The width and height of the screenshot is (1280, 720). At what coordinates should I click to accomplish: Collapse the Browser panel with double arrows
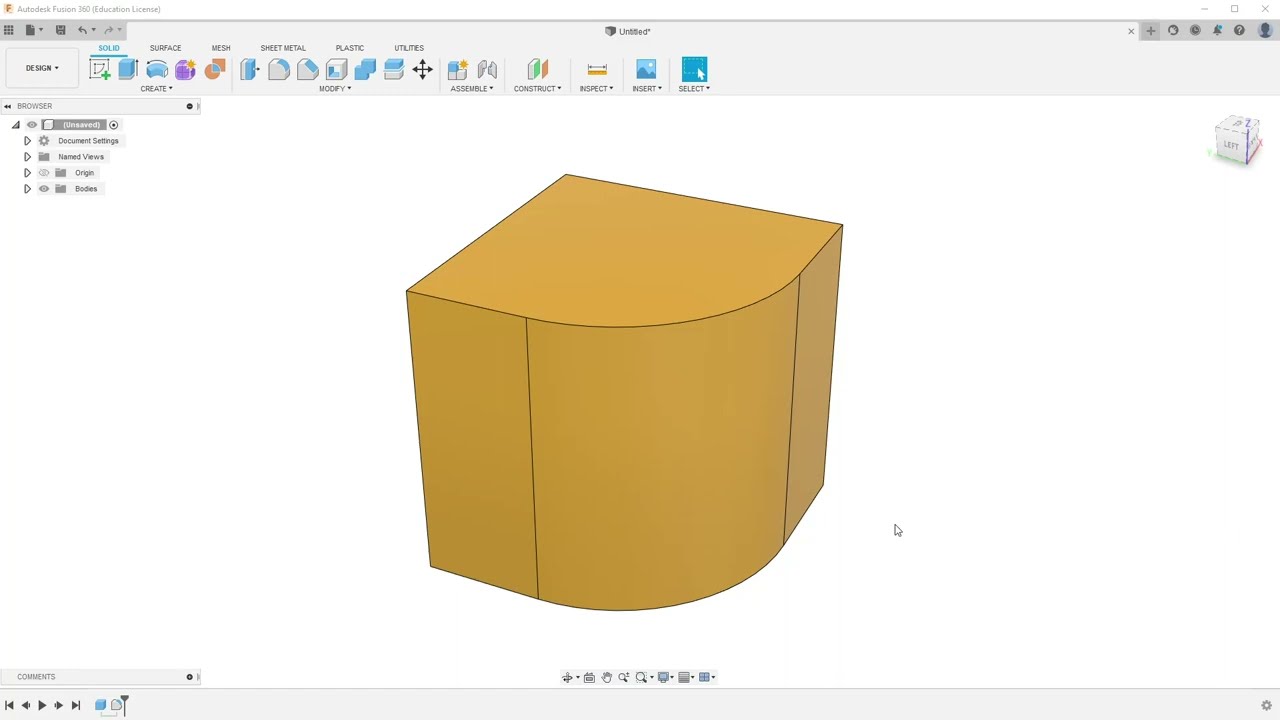pos(7,106)
